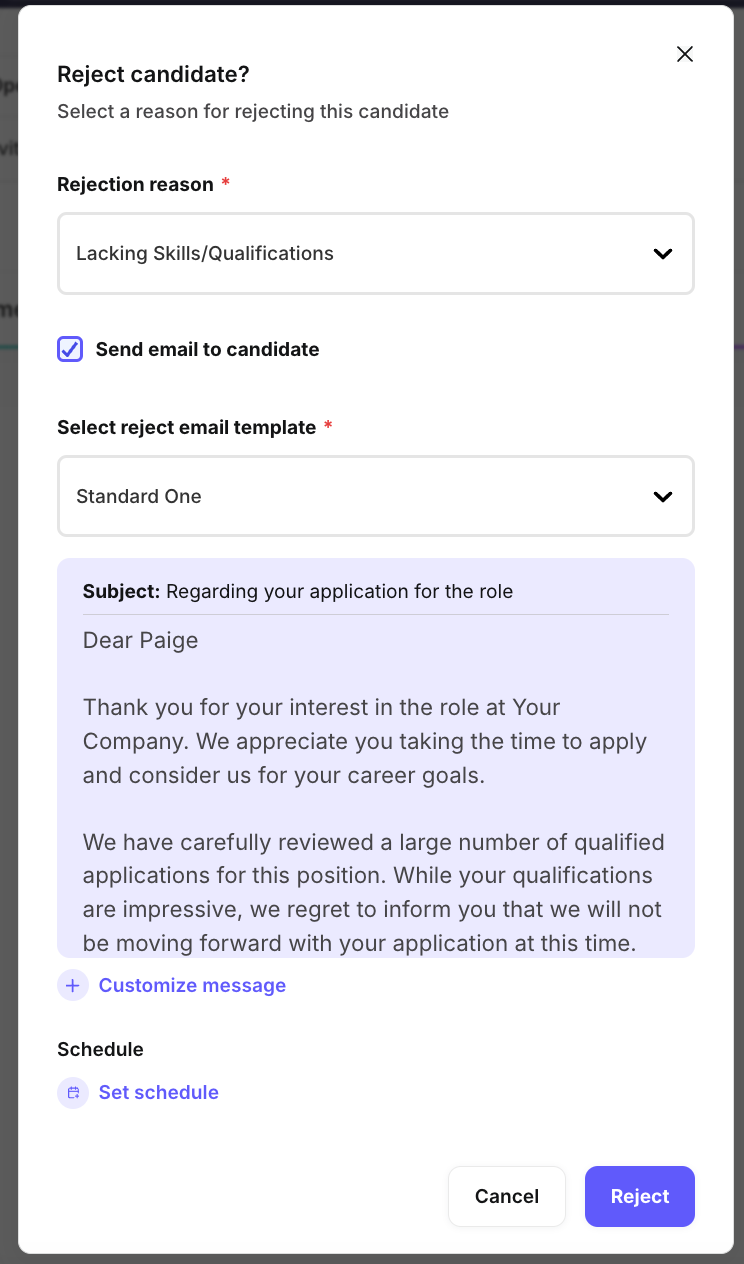Click the 'Rejection reason' field label
Image resolution: width=744 pixels, height=1264 pixels.
(x=135, y=184)
